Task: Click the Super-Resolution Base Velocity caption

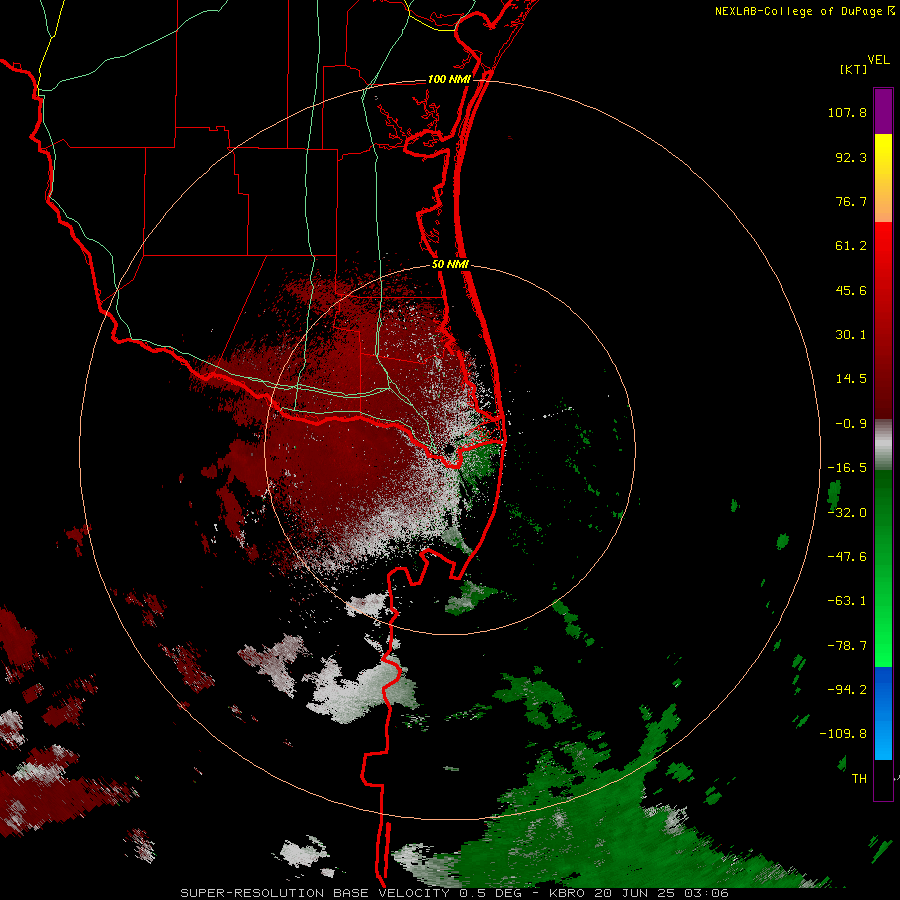Action: point(454,893)
